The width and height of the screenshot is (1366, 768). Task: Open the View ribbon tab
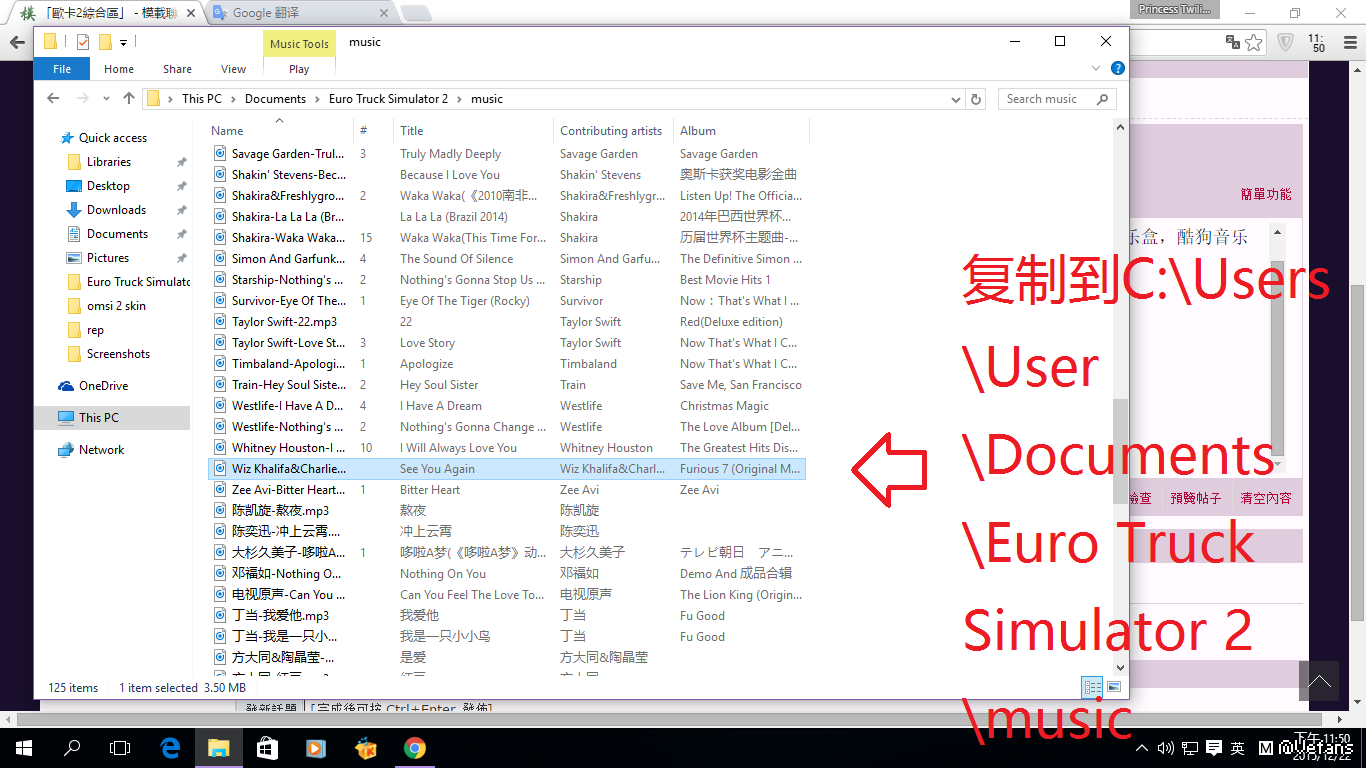point(233,69)
